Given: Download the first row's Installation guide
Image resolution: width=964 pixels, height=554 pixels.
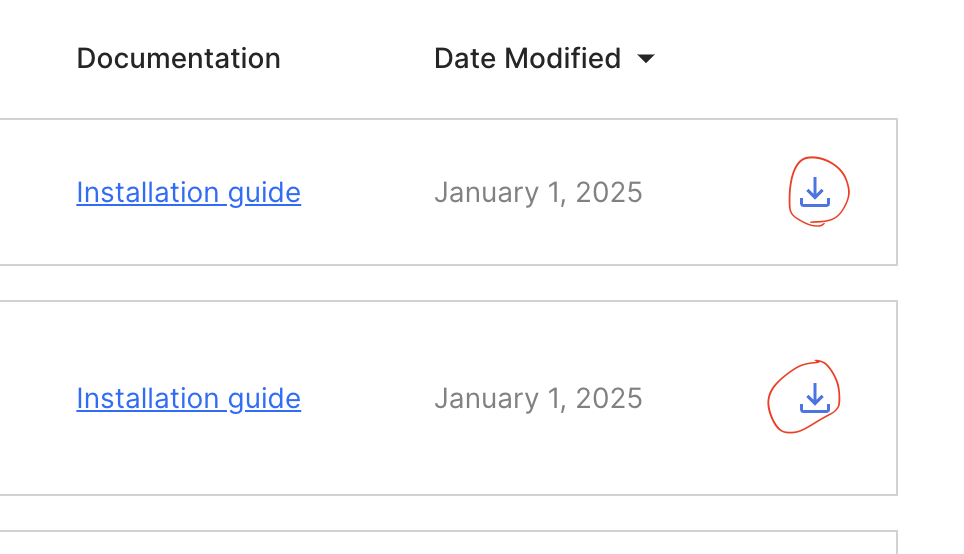Looking at the screenshot, I should [815, 191].
